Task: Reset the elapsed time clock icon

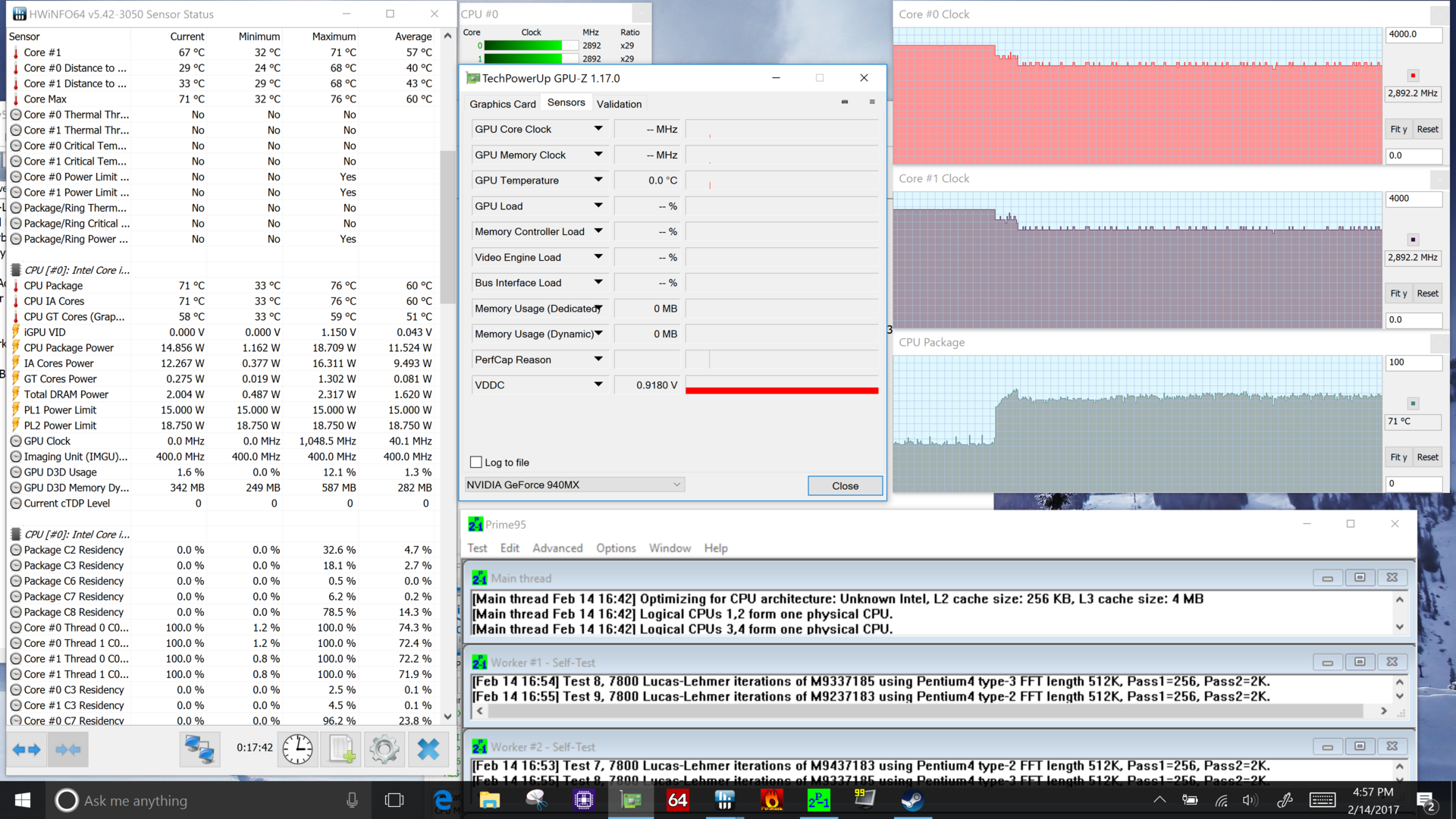Action: pyautogui.click(x=297, y=749)
